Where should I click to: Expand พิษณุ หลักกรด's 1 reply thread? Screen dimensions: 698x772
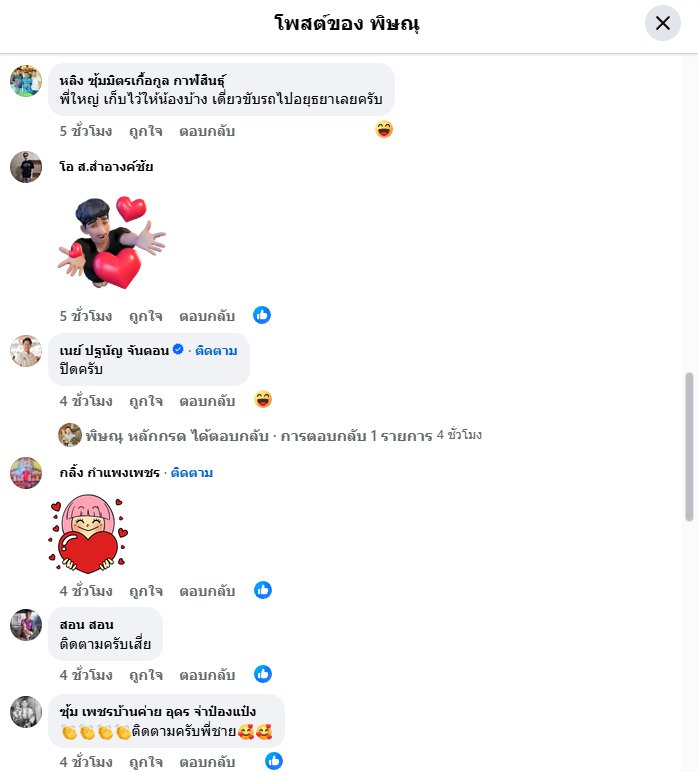click(x=270, y=436)
